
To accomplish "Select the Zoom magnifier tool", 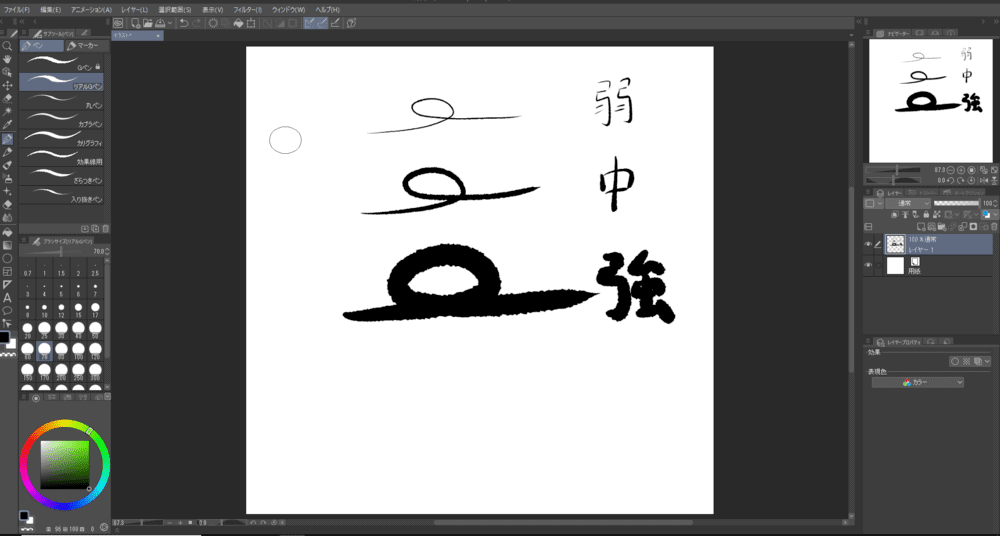I will pyautogui.click(x=7, y=46).
